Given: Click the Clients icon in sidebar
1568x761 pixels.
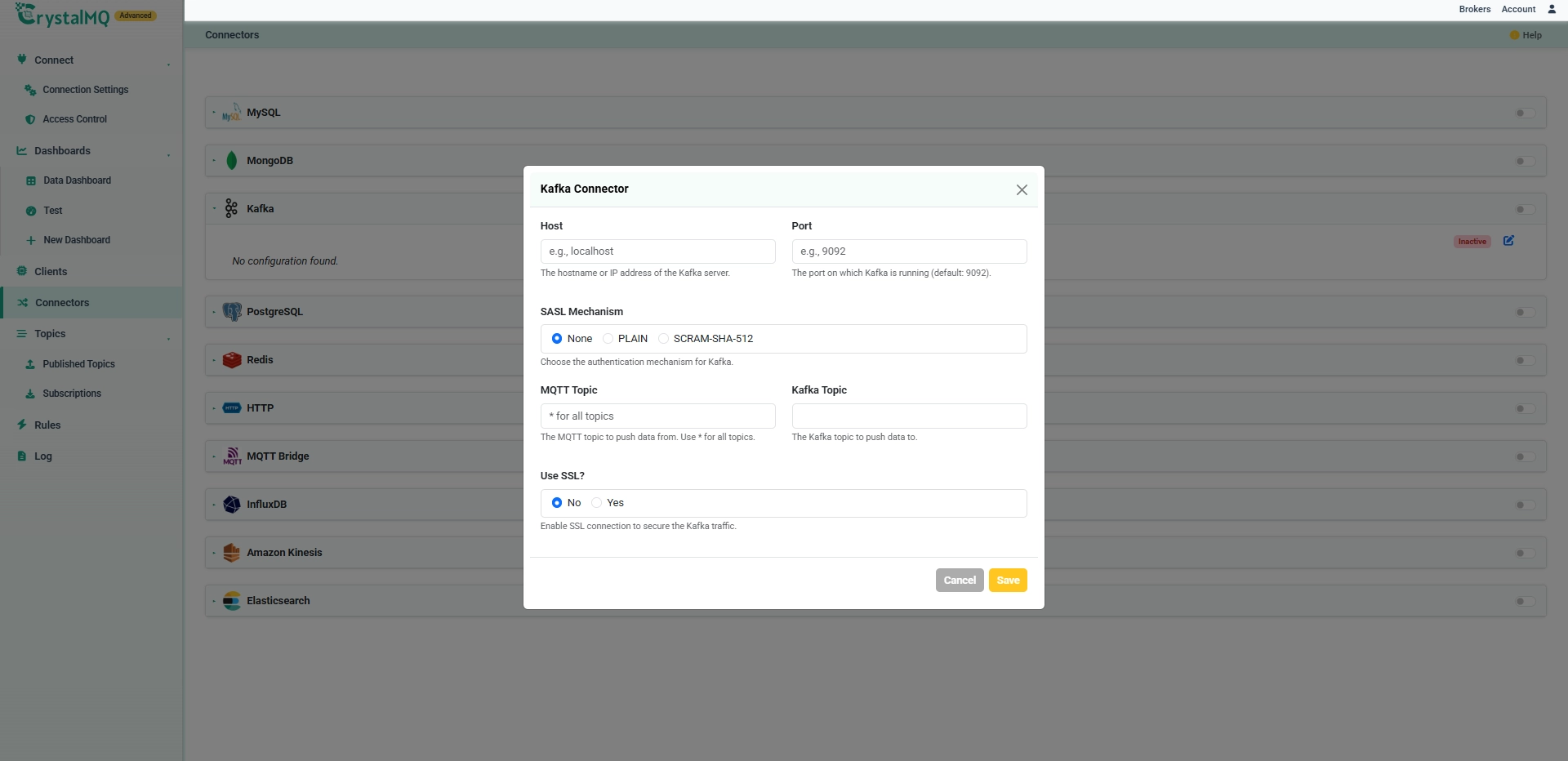Looking at the screenshot, I should click(x=22, y=271).
